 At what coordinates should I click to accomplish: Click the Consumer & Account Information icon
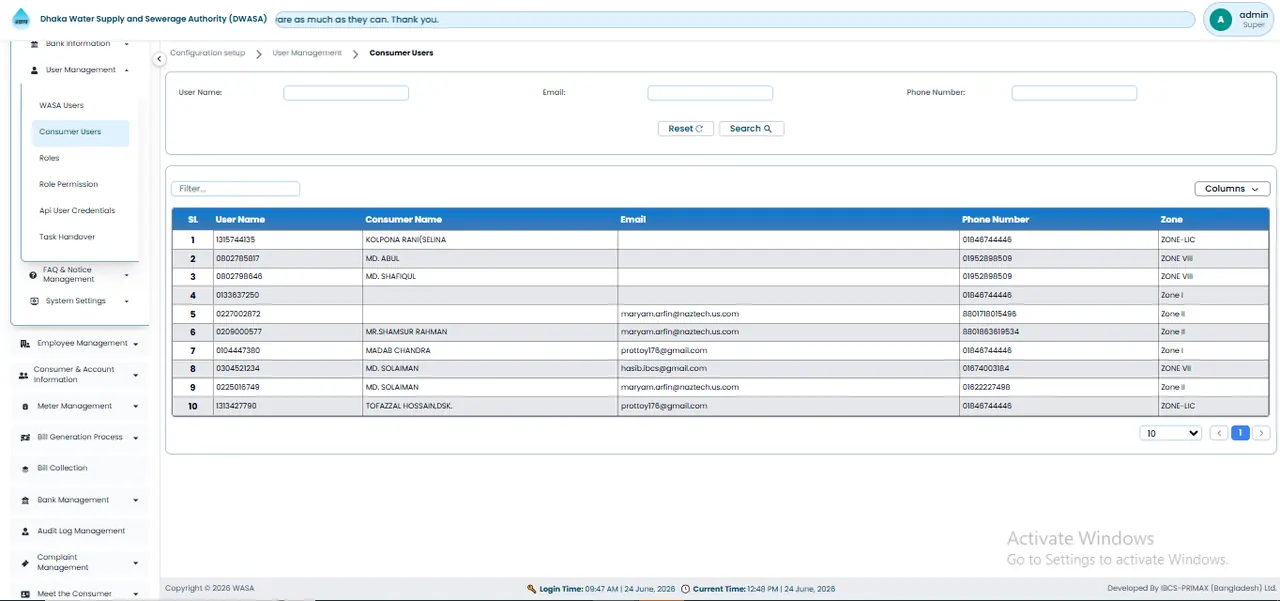tap(24, 374)
